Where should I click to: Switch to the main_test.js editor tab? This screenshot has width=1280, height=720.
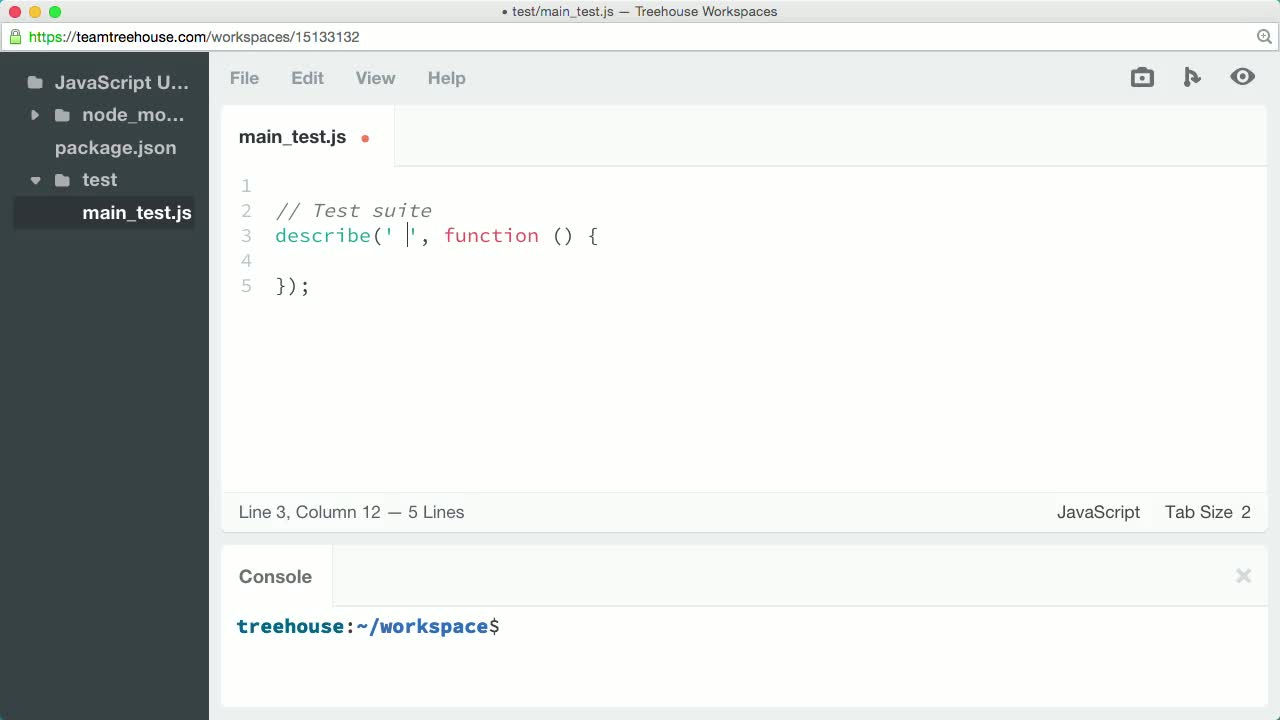[x=292, y=136]
